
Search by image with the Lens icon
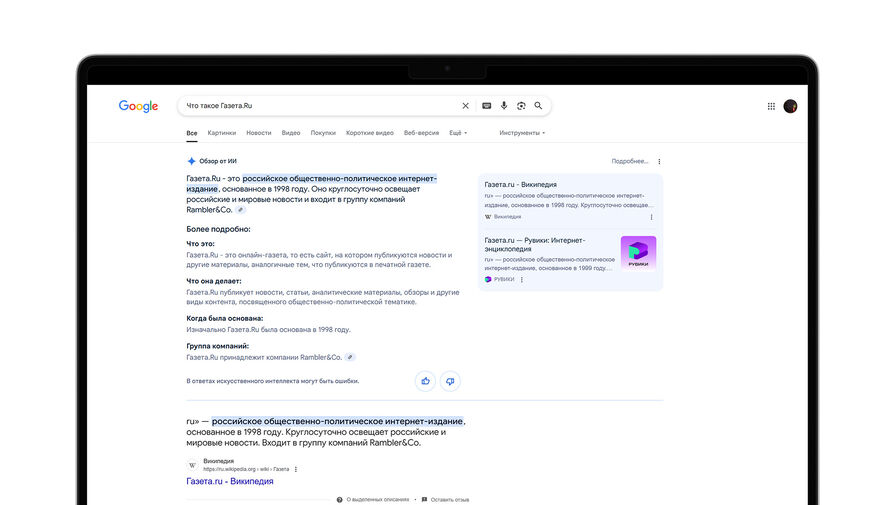pos(521,106)
